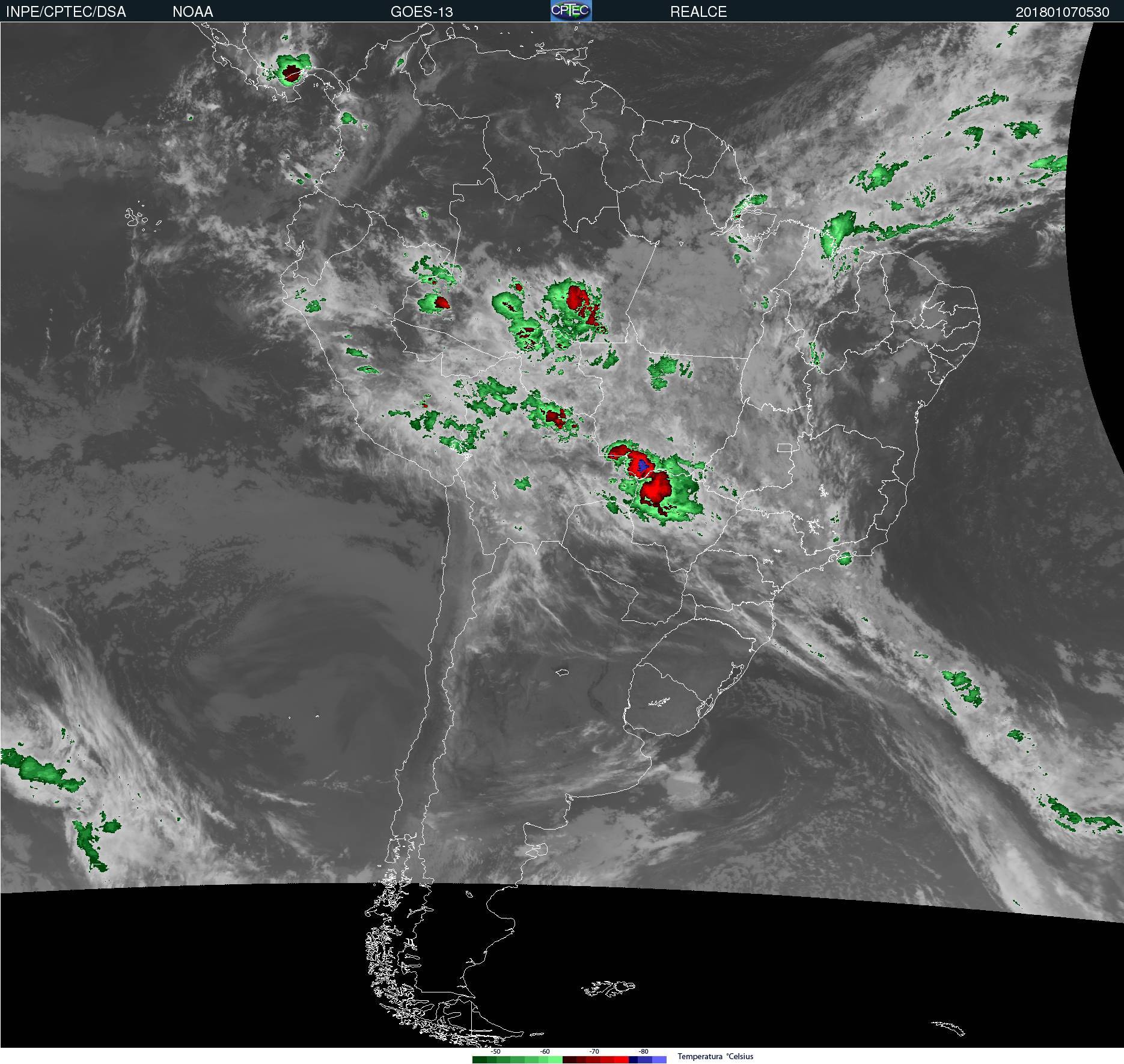Image resolution: width=1124 pixels, height=1064 pixels.
Task: Click the -70 legend value
Action: click(594, 1051)
